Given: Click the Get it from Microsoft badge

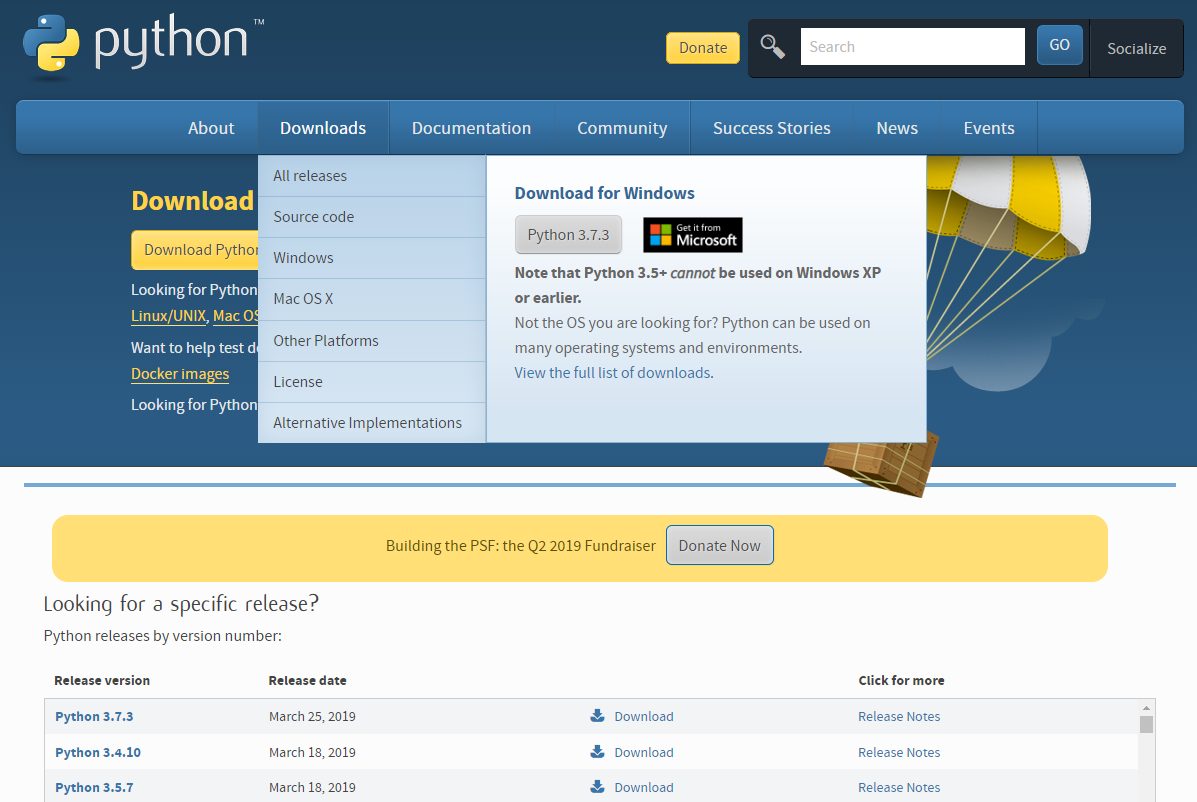Looking at the screenshot, I should (692, 235).
